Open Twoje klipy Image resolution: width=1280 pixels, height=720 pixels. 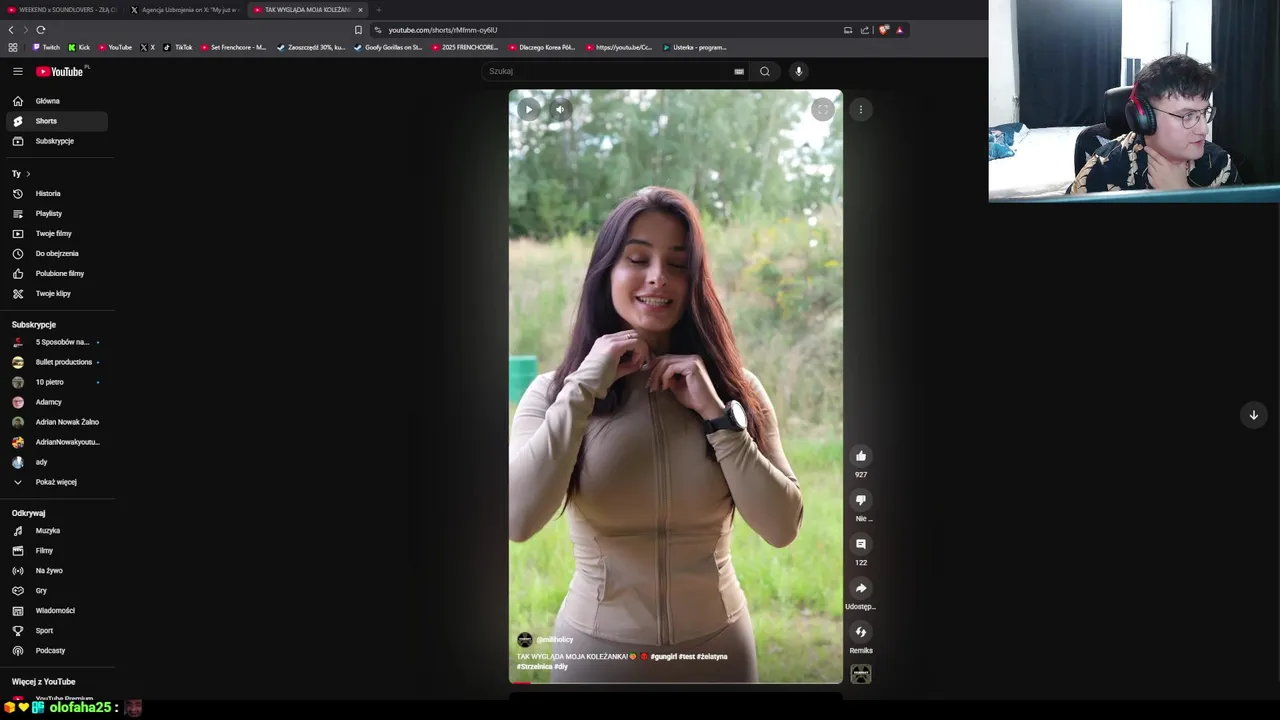click(x=56, y=293)
